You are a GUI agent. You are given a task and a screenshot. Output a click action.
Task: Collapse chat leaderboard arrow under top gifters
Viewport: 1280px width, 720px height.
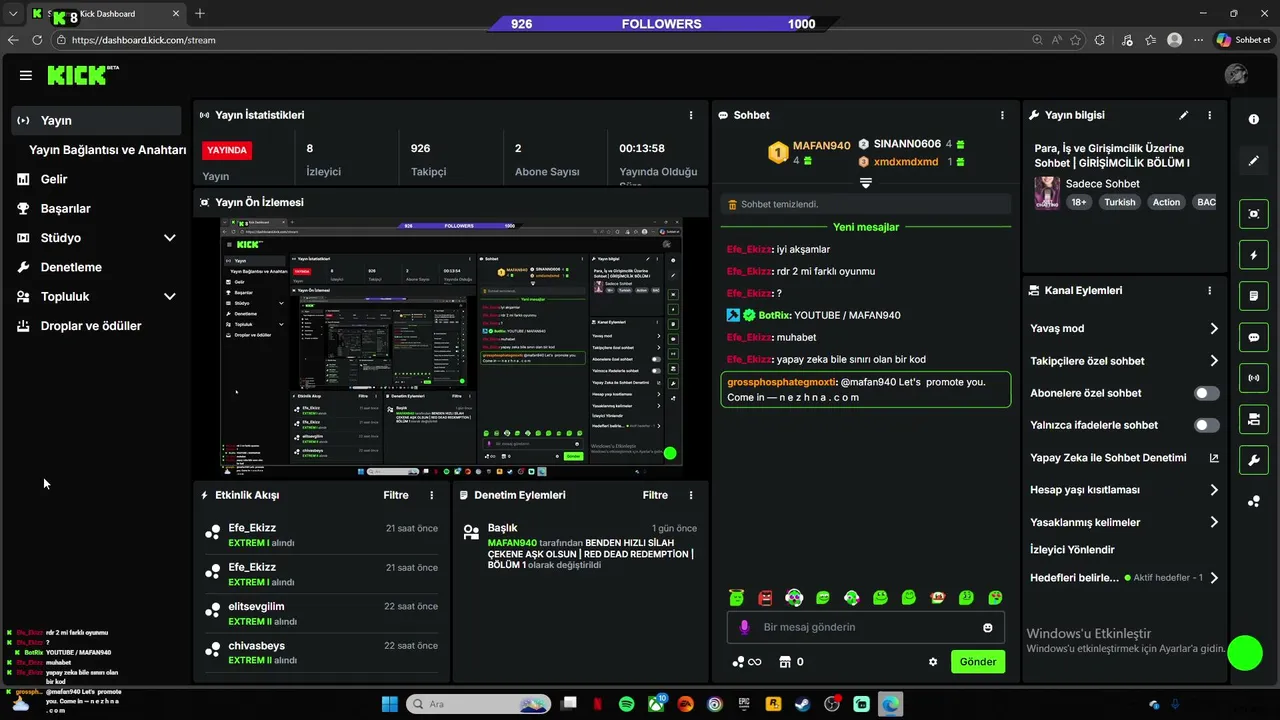[866, 184]
